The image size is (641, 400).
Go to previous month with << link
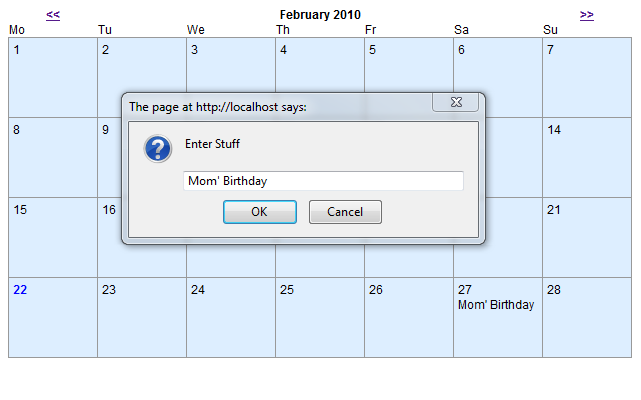53,15
